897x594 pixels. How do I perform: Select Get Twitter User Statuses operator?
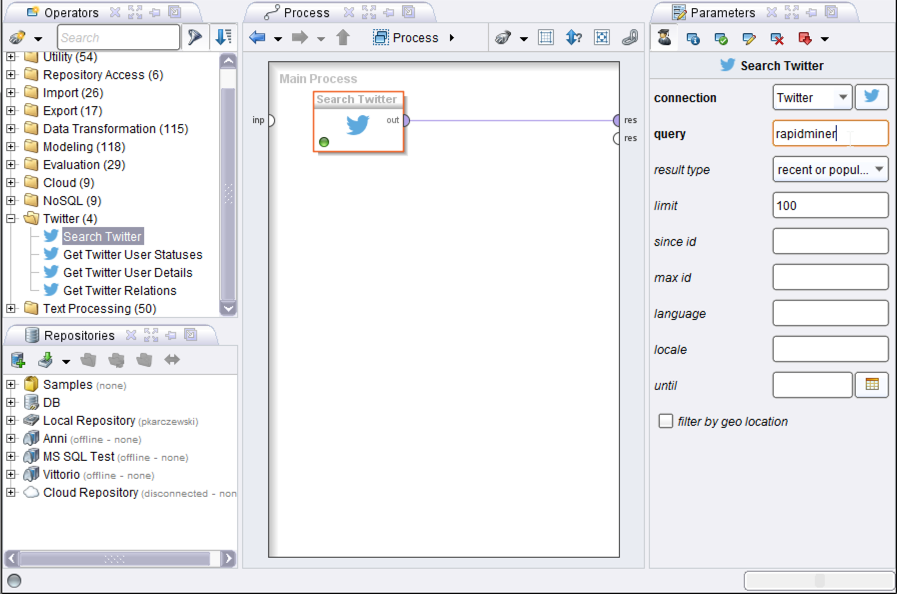pos(132,255)
